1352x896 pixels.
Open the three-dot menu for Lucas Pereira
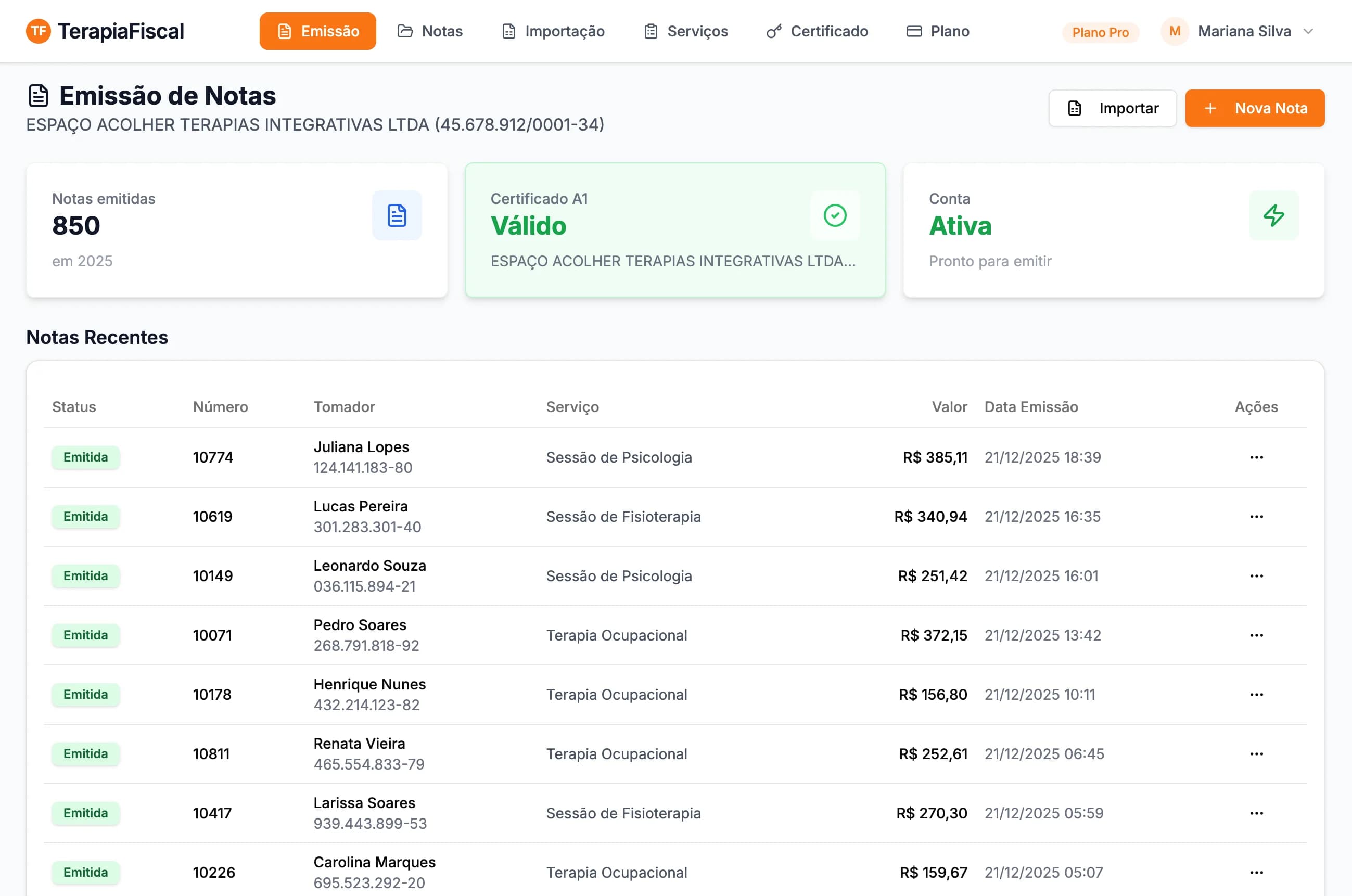click(1256, 517)
